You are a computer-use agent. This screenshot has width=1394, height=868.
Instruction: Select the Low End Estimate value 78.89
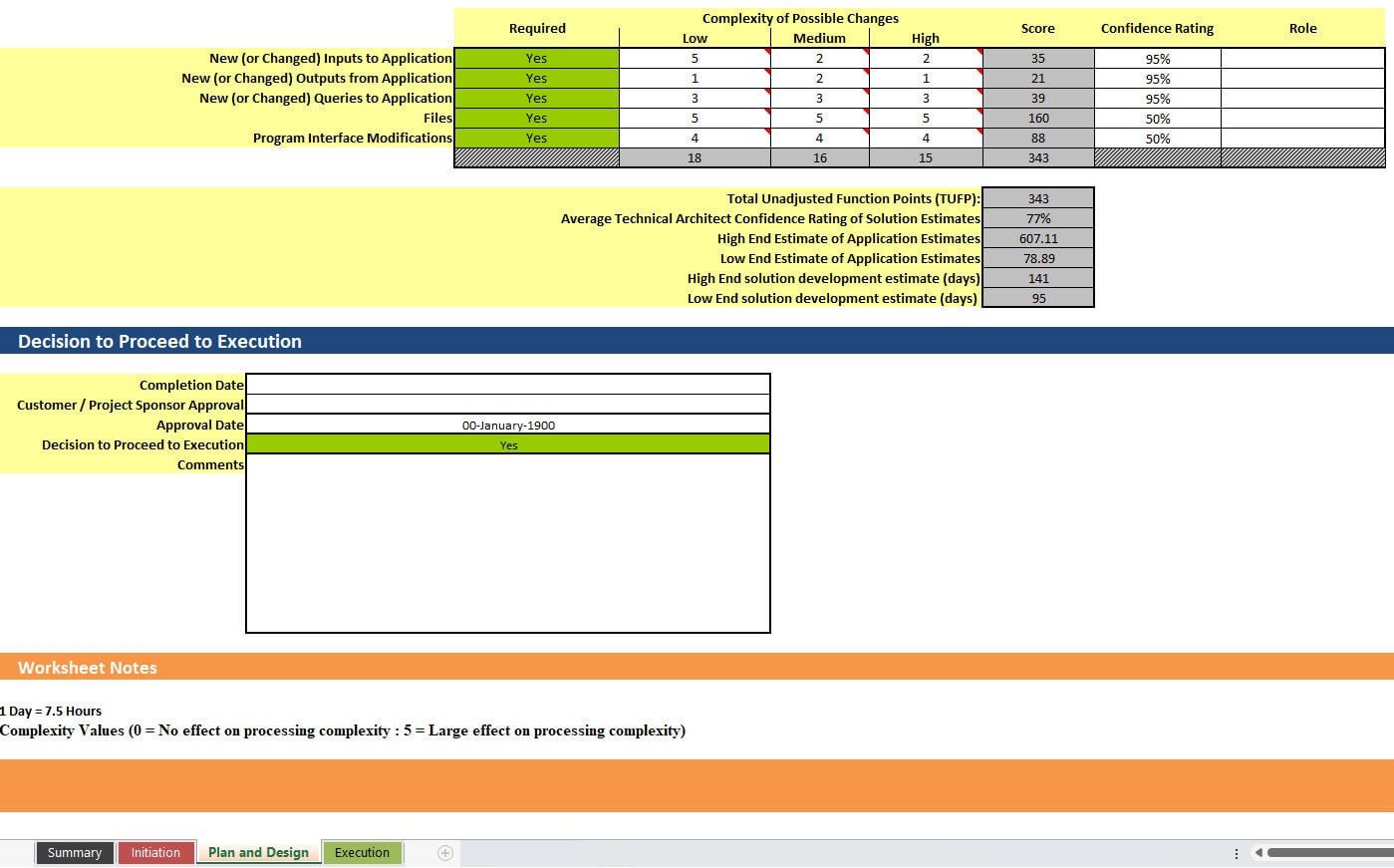1038,258
